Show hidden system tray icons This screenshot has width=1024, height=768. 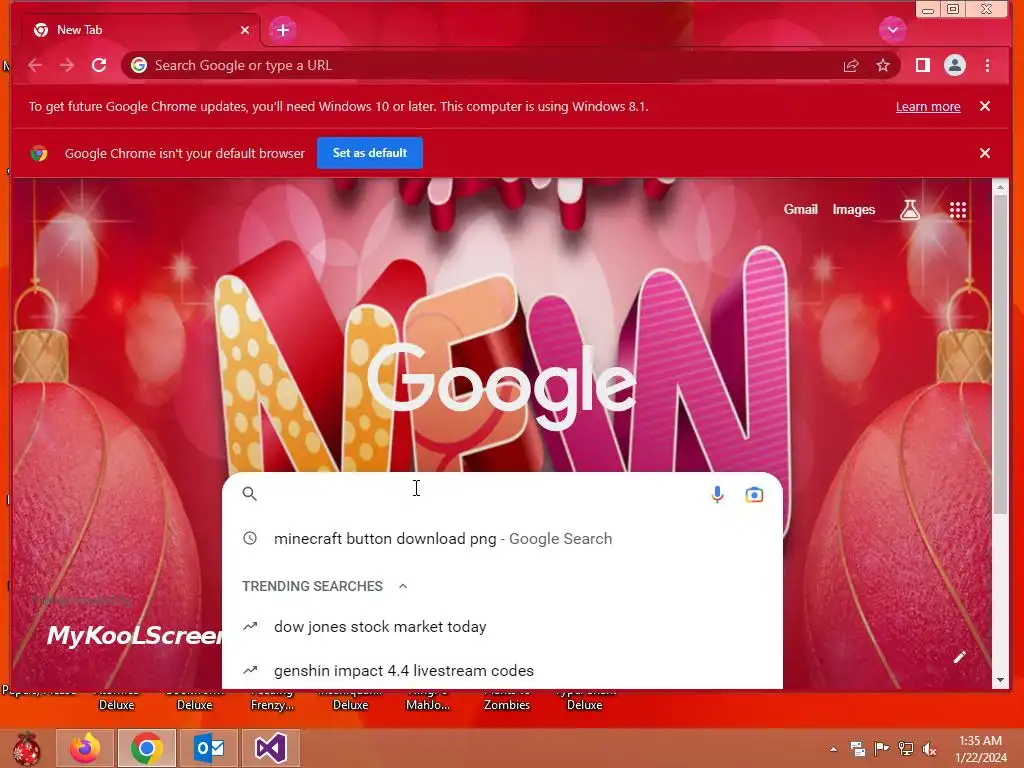(833, 749)
